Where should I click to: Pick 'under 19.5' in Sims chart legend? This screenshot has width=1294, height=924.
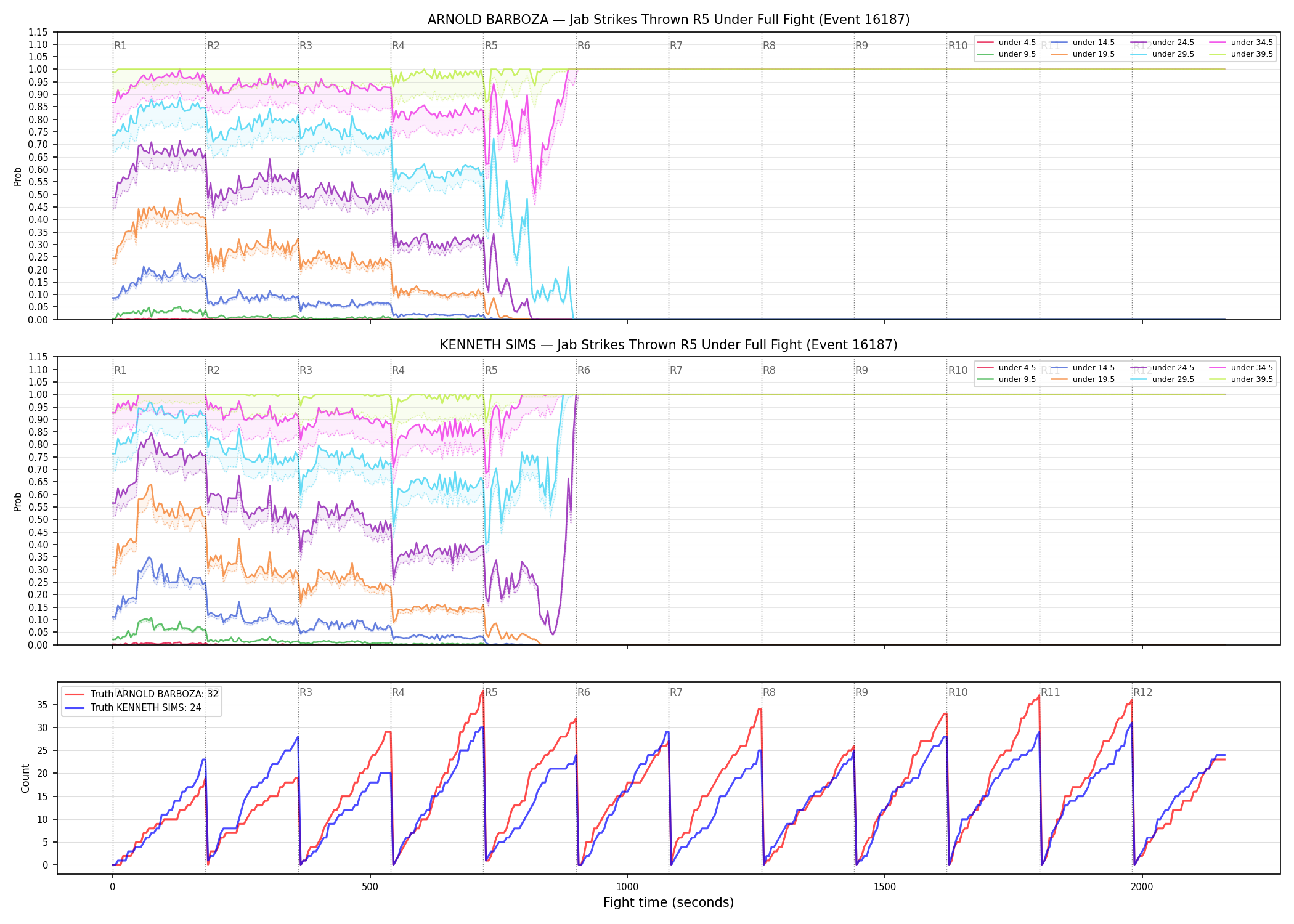point(1083,379)
